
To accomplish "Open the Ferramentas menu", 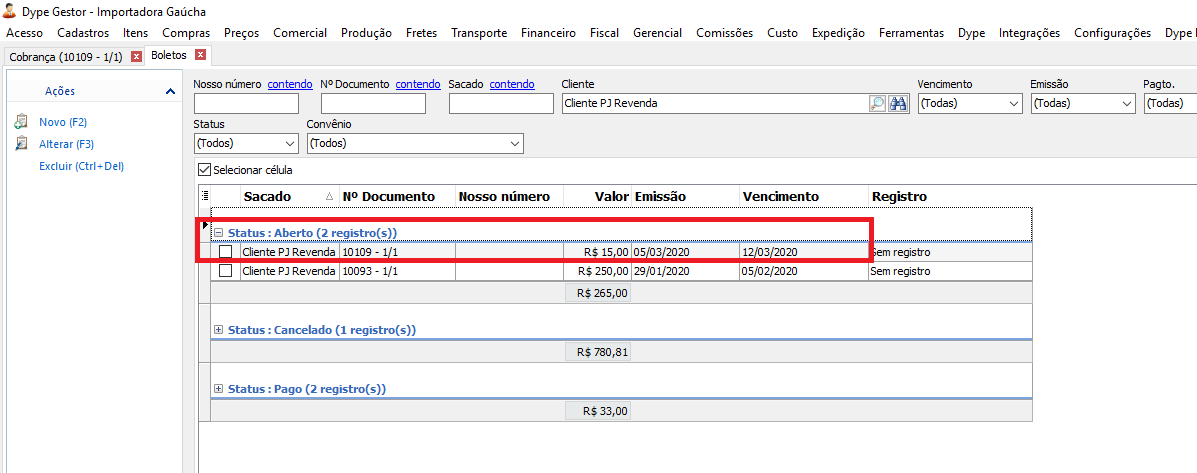I will click(x=911, y=33).
